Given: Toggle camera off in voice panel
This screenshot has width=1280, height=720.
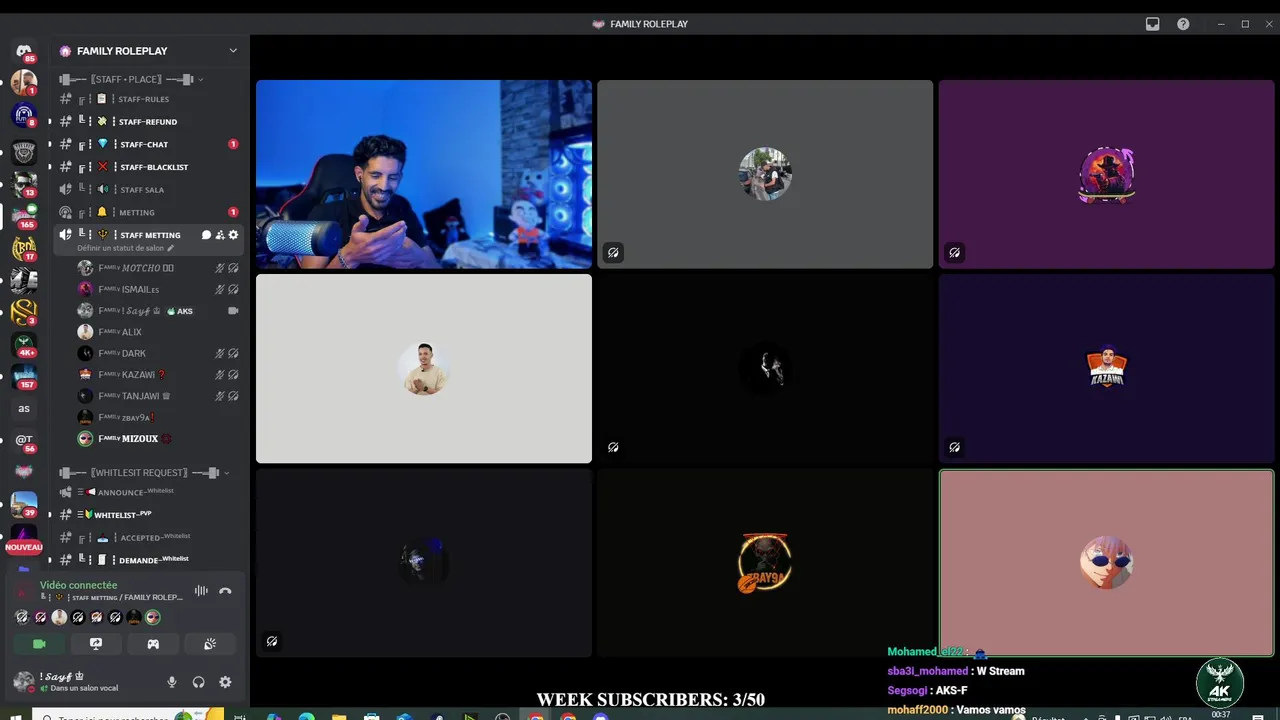Looking at the screenshot, I should click(x=39, y=644).
